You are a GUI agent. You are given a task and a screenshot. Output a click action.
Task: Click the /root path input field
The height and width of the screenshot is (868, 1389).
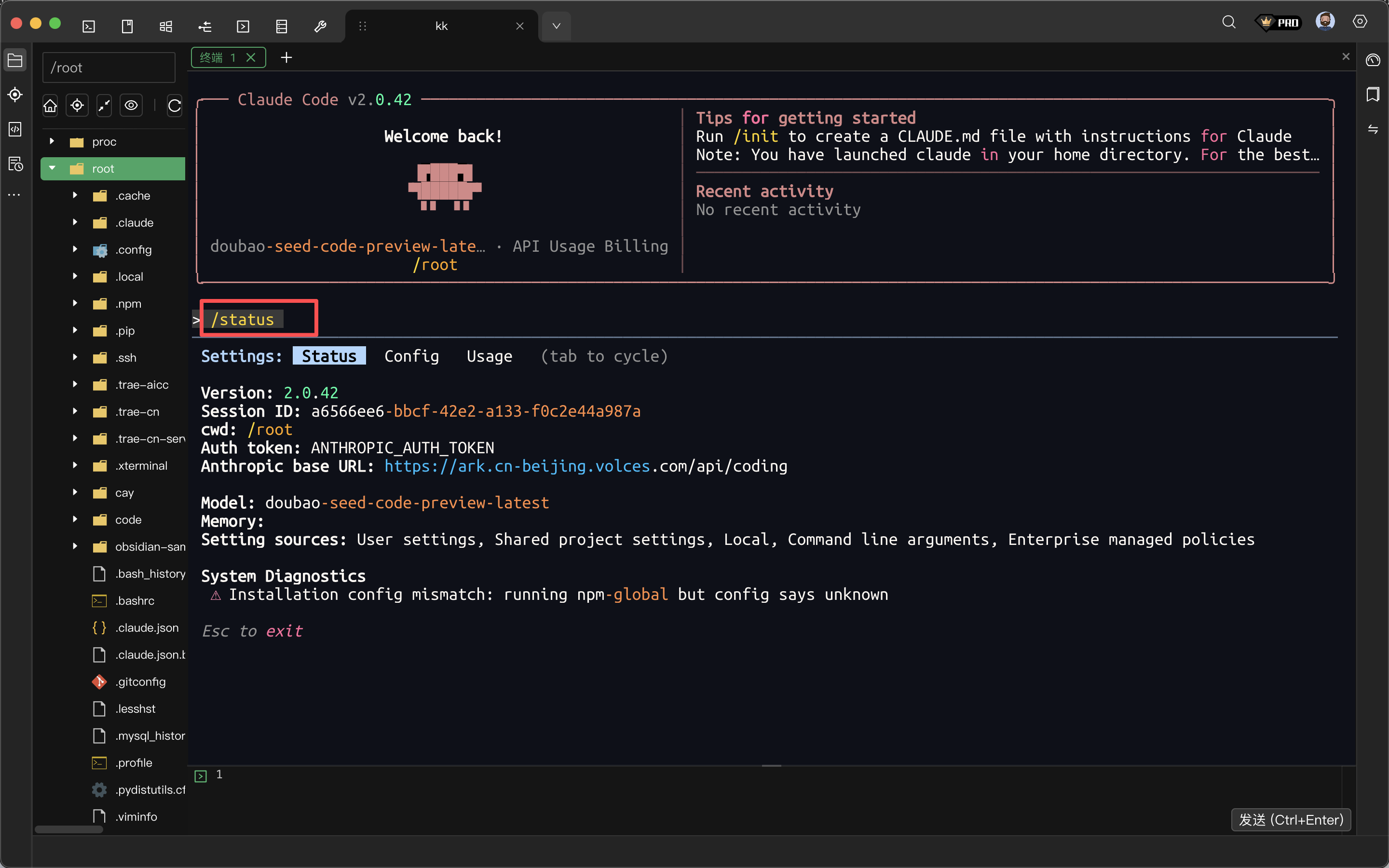pyautogui.click(x=109, y=68)
